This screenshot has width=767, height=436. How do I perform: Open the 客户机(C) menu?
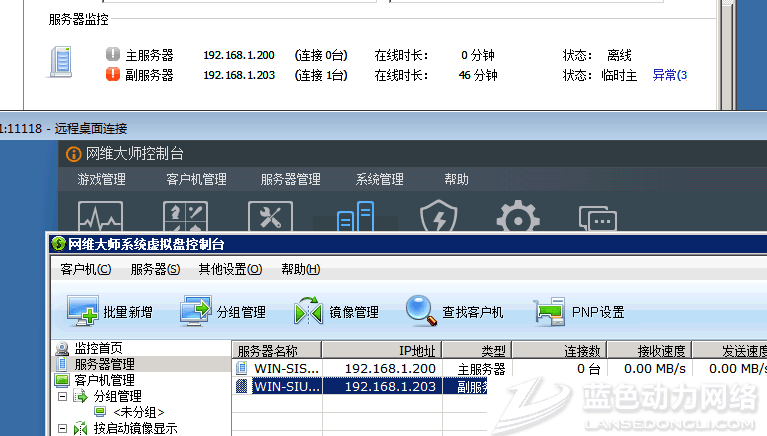(x=85, y=269)
